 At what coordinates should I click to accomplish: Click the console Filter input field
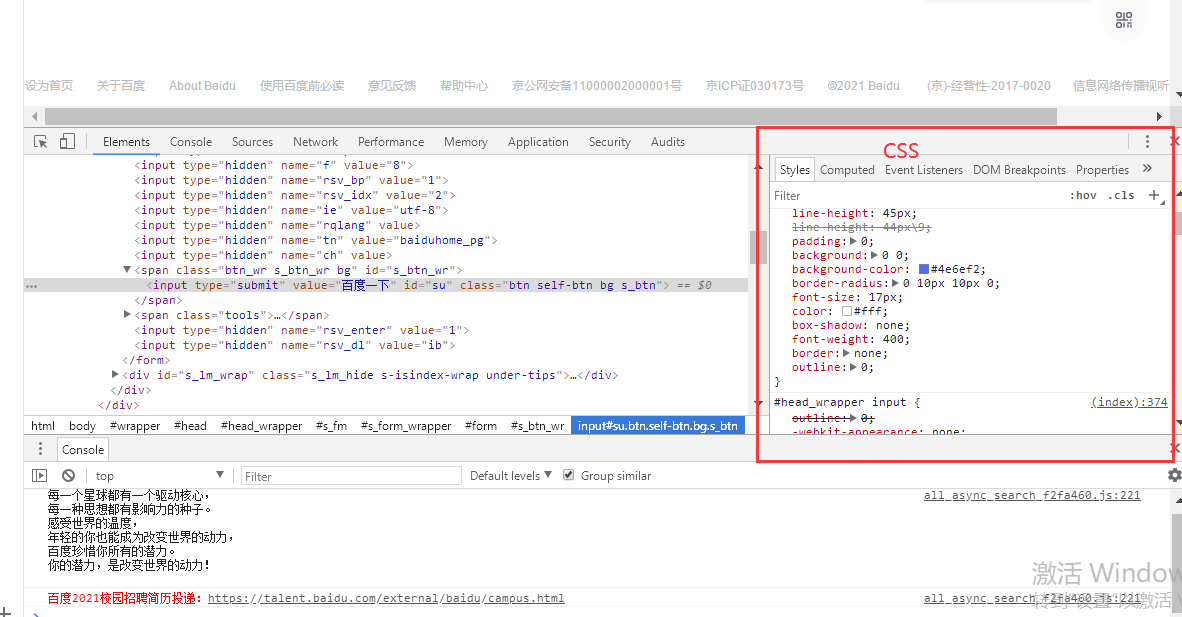351,476
